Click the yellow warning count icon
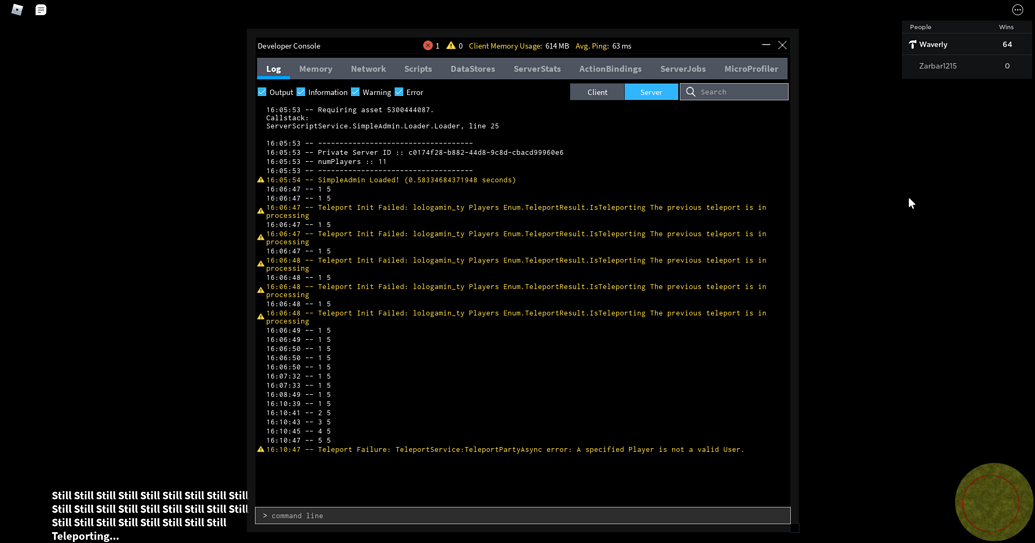The image size is (1035, 543). pos(451,46)
